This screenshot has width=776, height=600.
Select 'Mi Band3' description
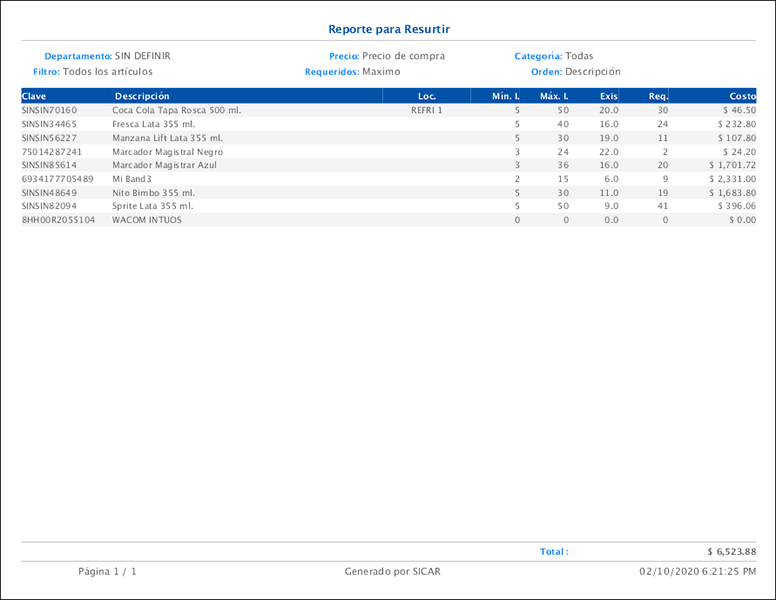(x=132, y=179)
